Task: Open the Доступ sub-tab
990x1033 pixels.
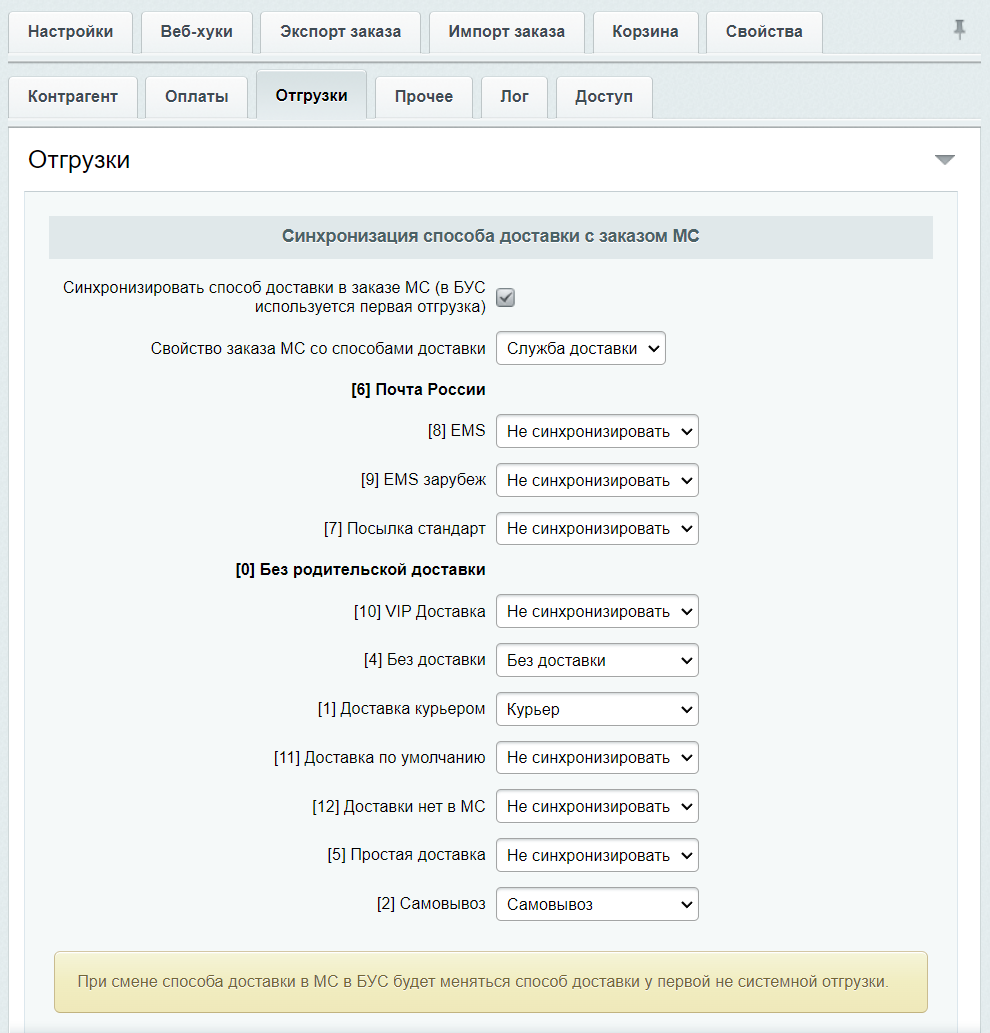Action: click(603, 97)
